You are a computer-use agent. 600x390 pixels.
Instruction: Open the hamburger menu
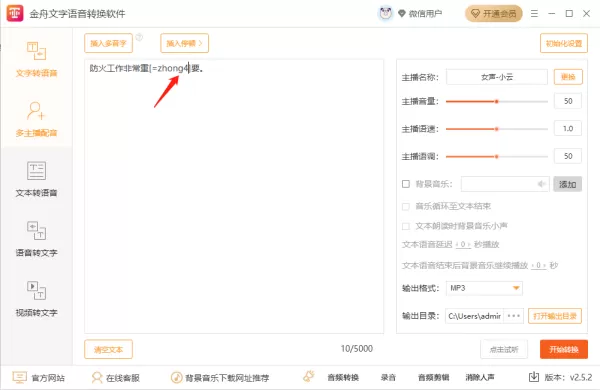click(x=534, y=14)
